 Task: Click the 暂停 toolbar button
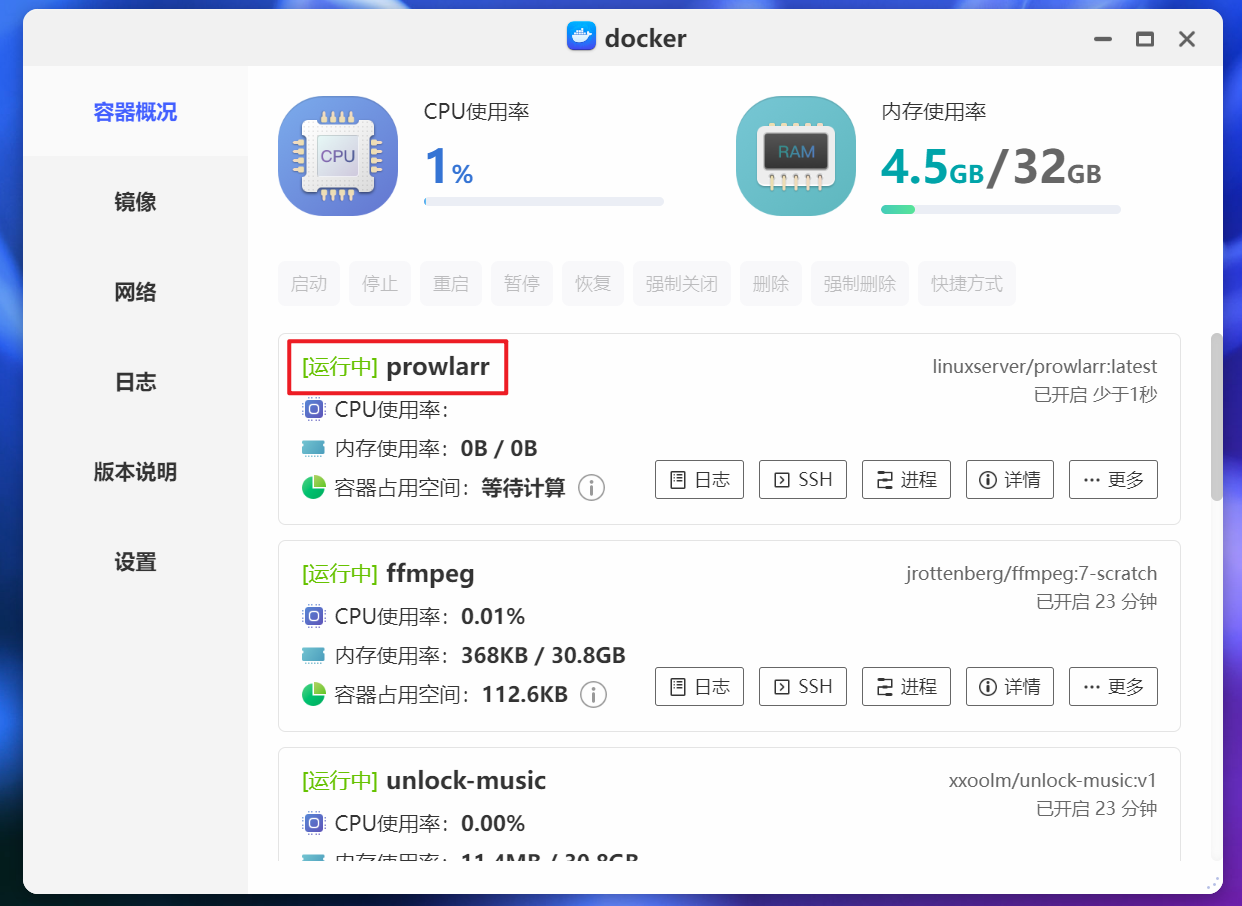click(522, 284)
